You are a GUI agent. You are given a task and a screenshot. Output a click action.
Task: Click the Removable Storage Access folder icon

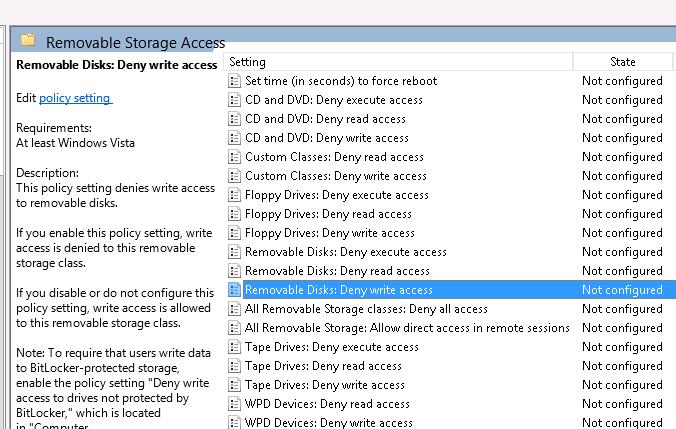28,41
